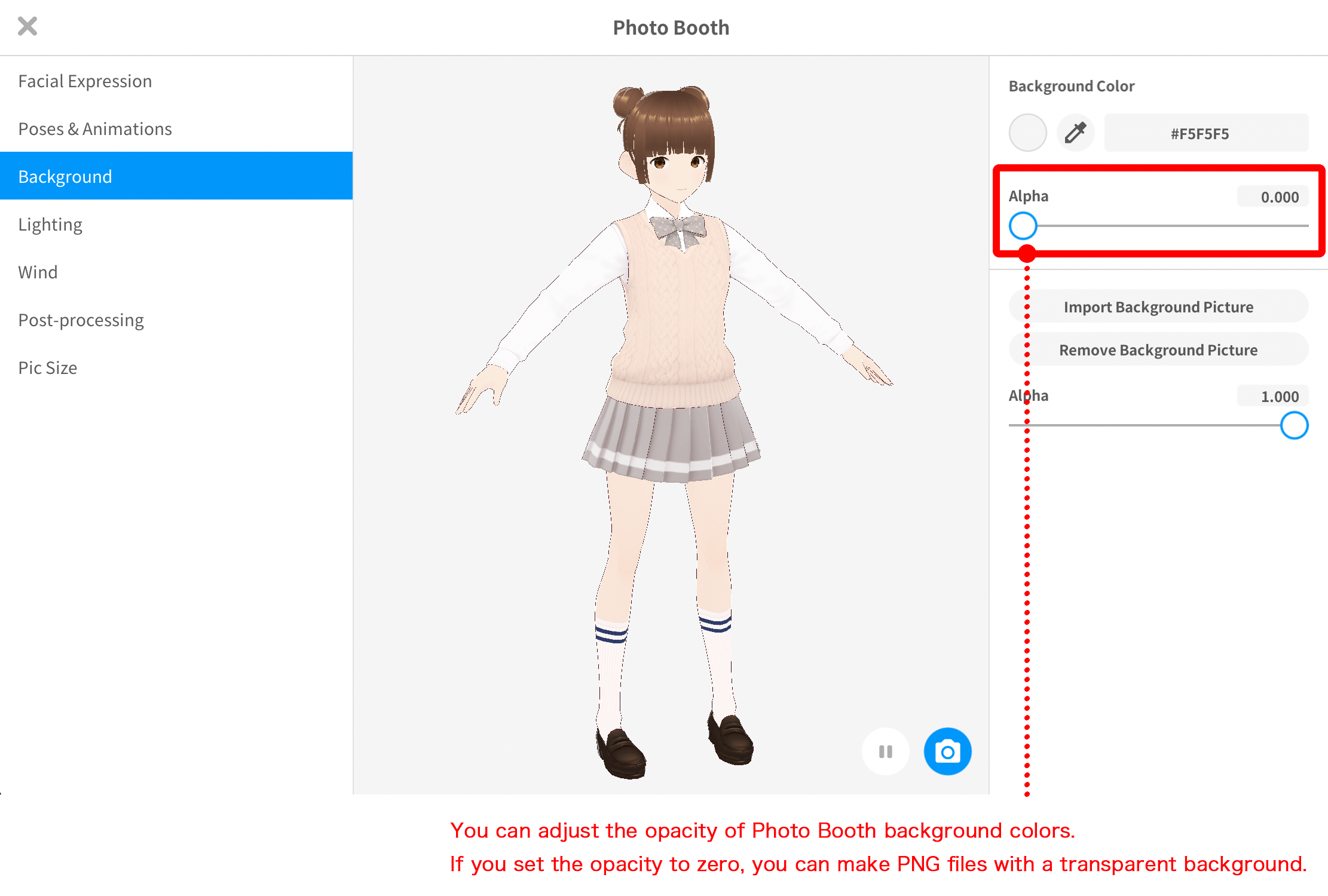Open the Wind settings

click(176, 272)
